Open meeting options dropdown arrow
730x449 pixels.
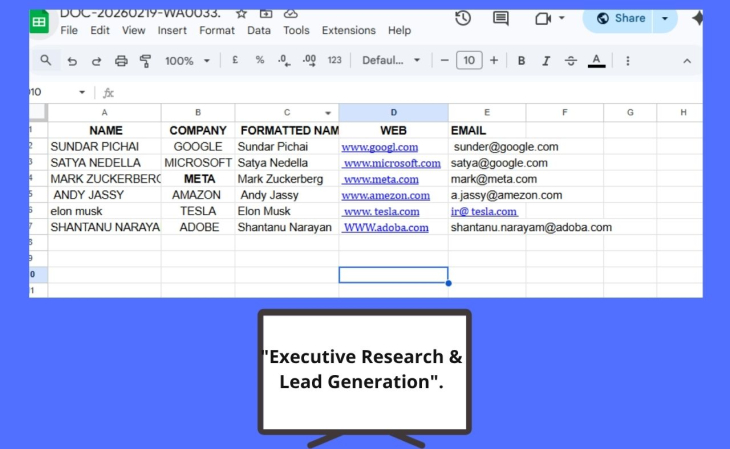562,18
